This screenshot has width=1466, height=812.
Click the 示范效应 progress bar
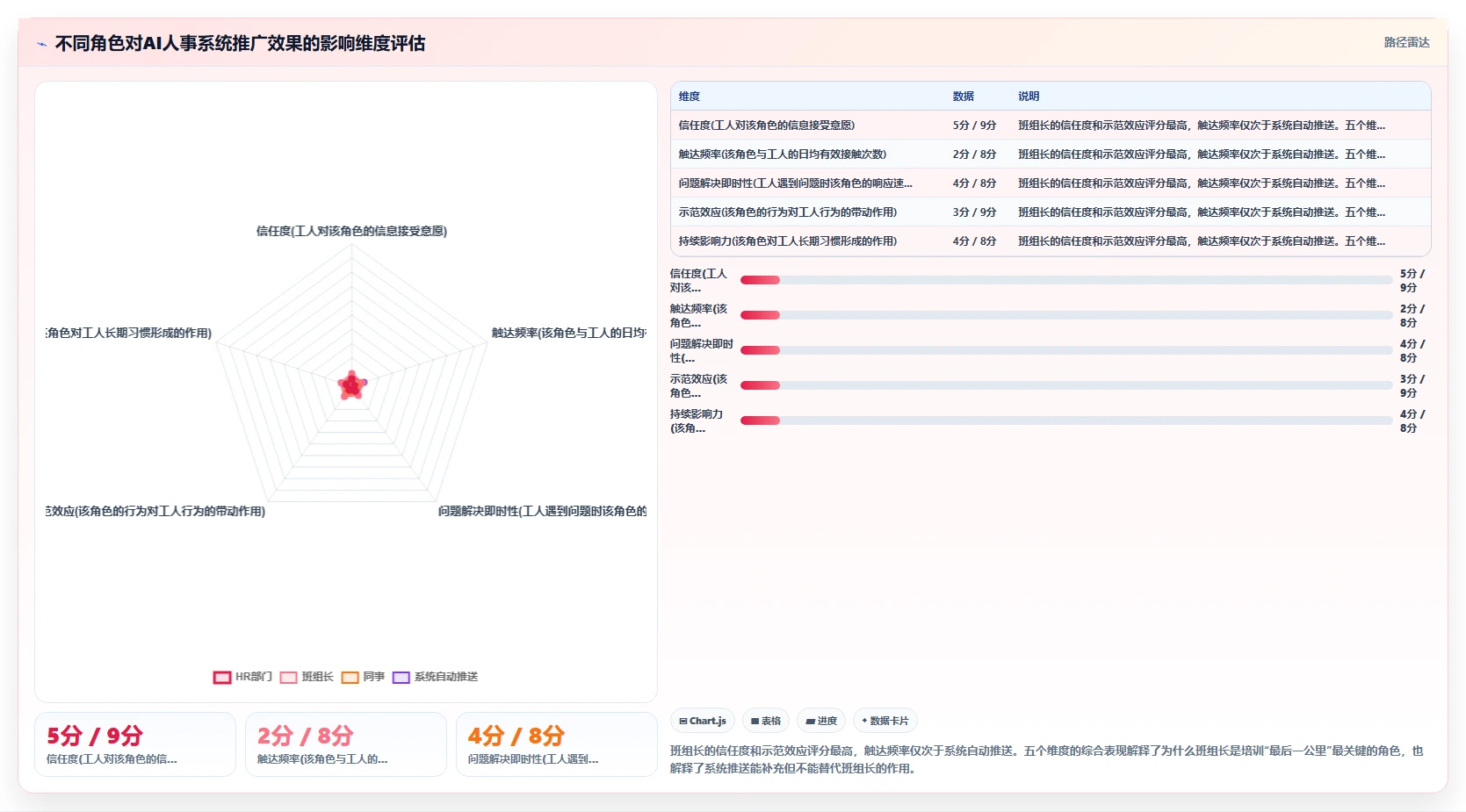1066,385
